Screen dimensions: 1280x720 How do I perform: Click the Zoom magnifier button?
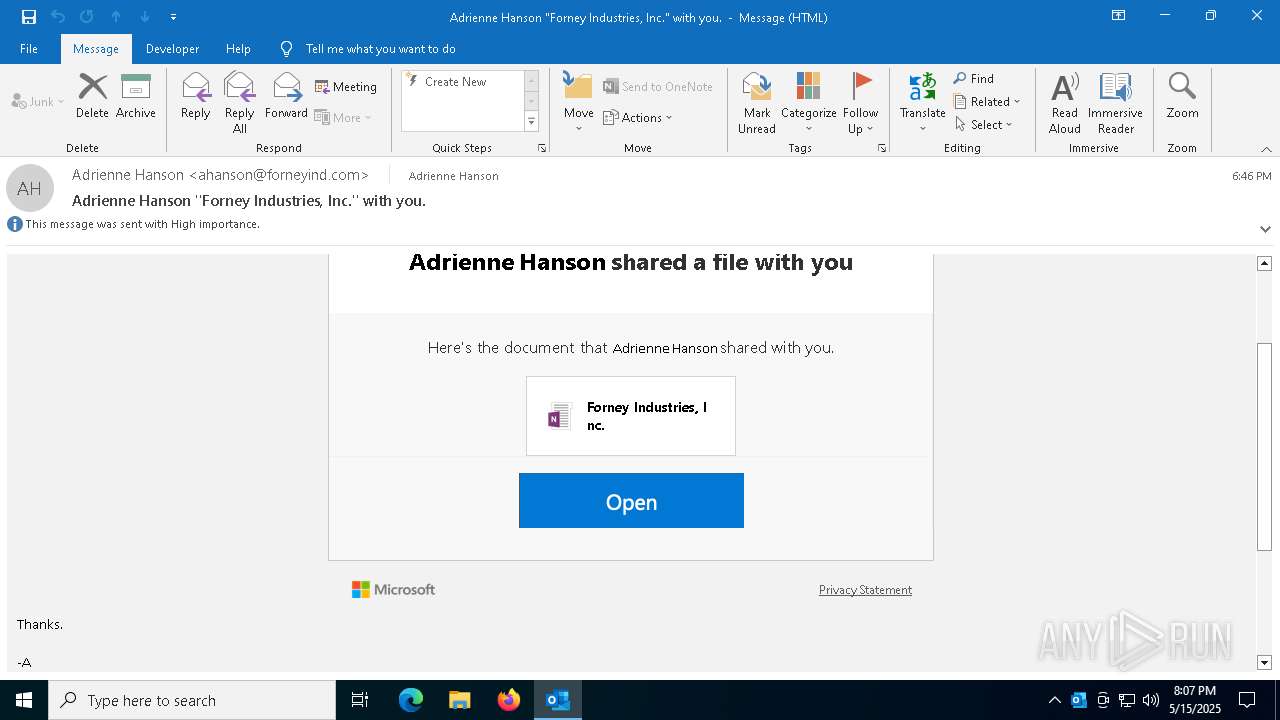tap(1182, 96)
